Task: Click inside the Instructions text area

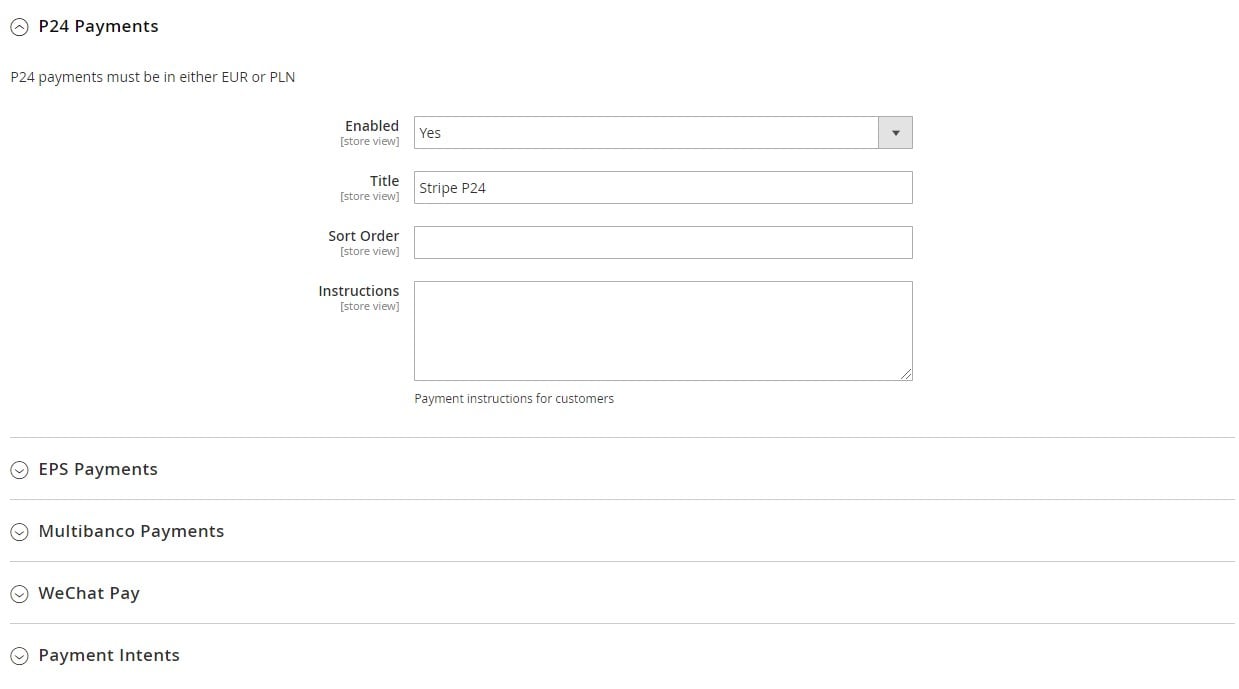Action: [x=663, y=331]
